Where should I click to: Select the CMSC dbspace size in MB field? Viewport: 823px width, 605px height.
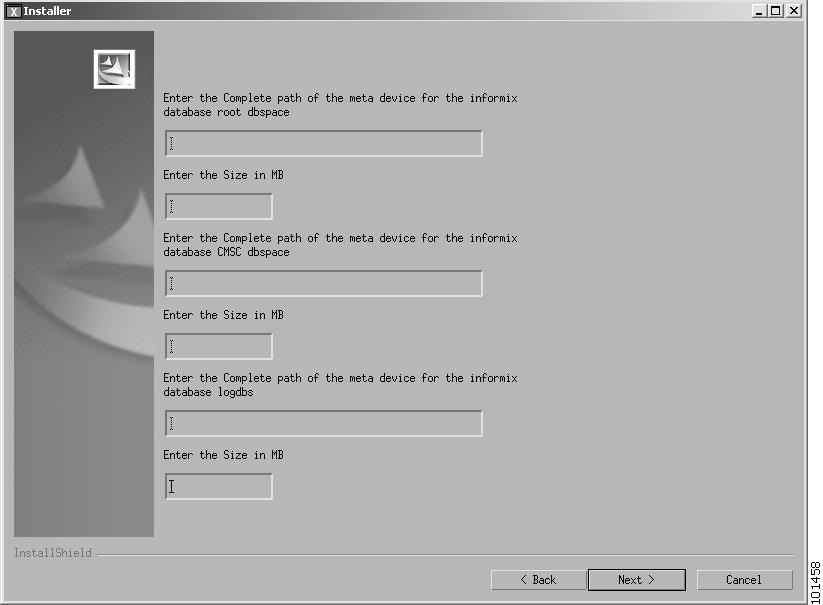pos(218,346)
